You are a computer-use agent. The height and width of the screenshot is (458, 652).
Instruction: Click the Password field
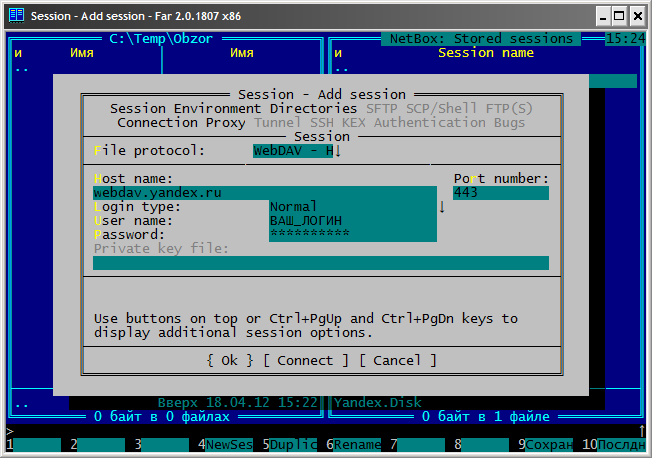tap(352, 234)
